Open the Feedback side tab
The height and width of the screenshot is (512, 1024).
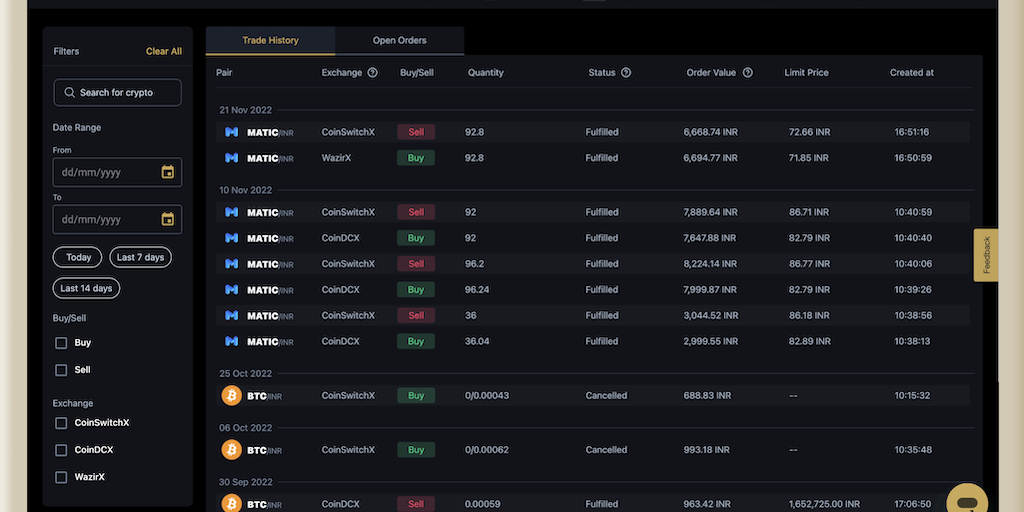pos(986,255)
